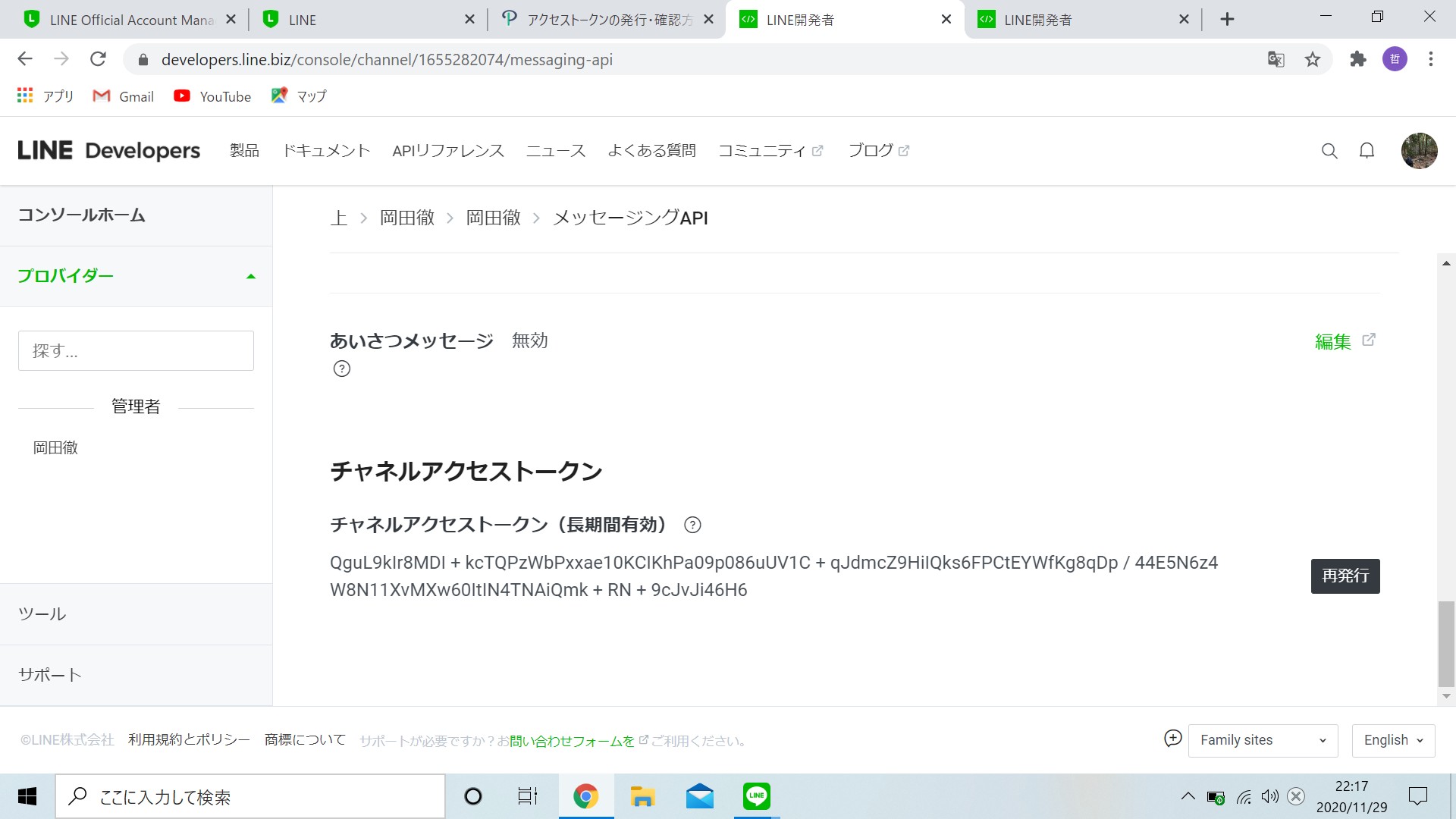Click page scrollbar up arrow
This screenshot has width=1456, height=819.
1446,263
